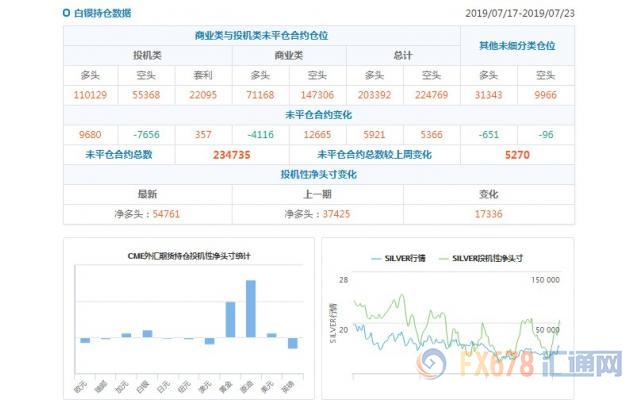Select the change value -96
The width and height of the screenshot is (640, 400).
tap(546, 135)
